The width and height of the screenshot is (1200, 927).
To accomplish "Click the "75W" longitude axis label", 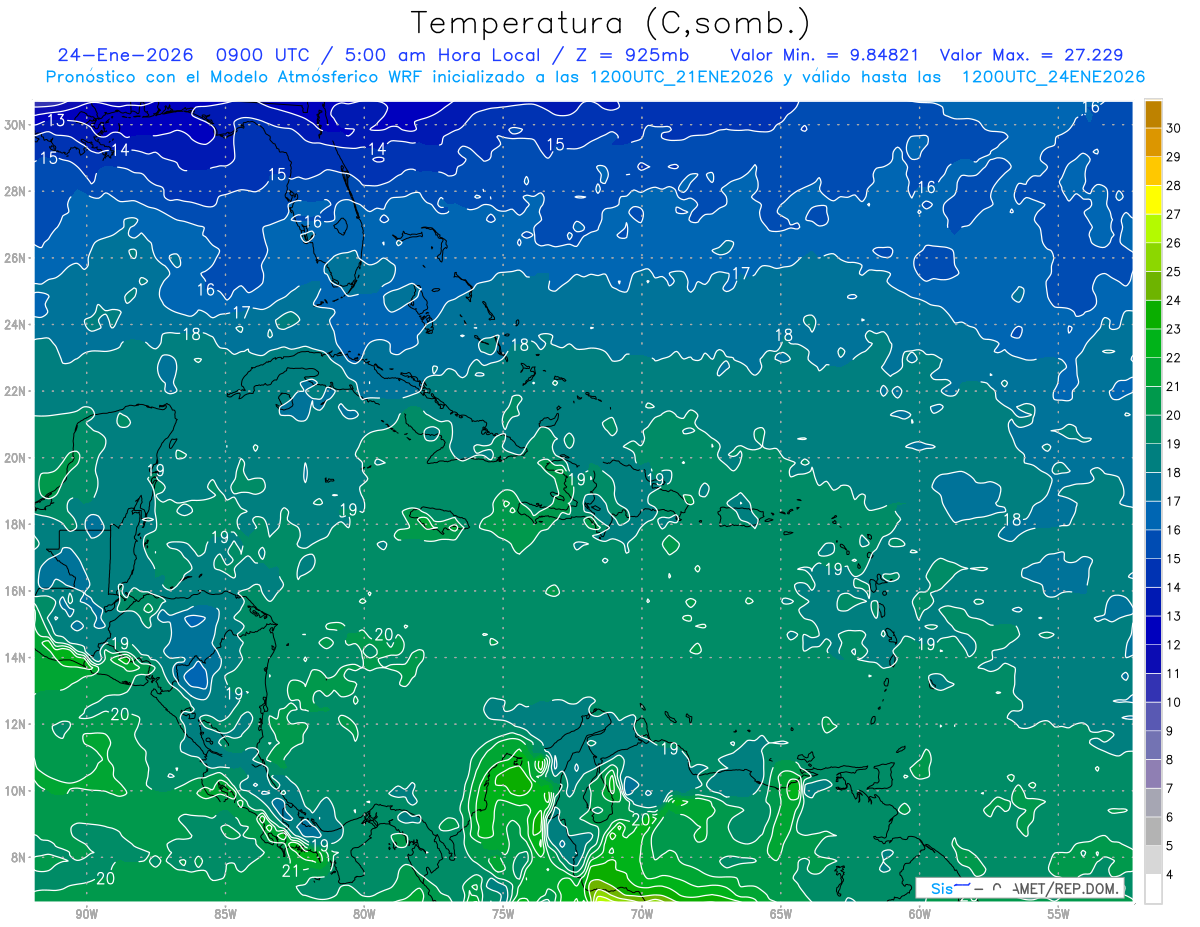I will click(503, 914).
